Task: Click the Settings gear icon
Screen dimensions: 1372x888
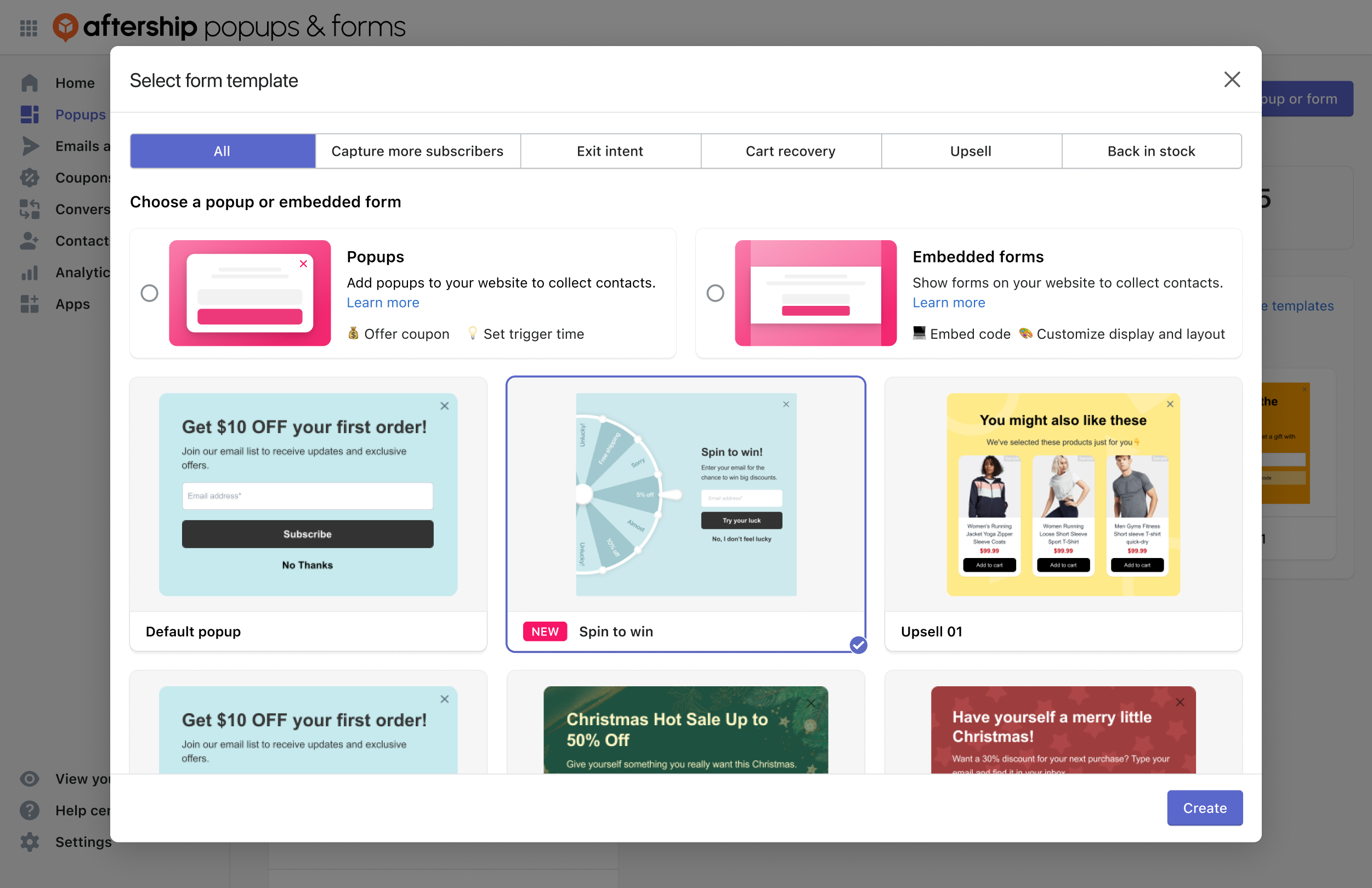Action: 30,842
